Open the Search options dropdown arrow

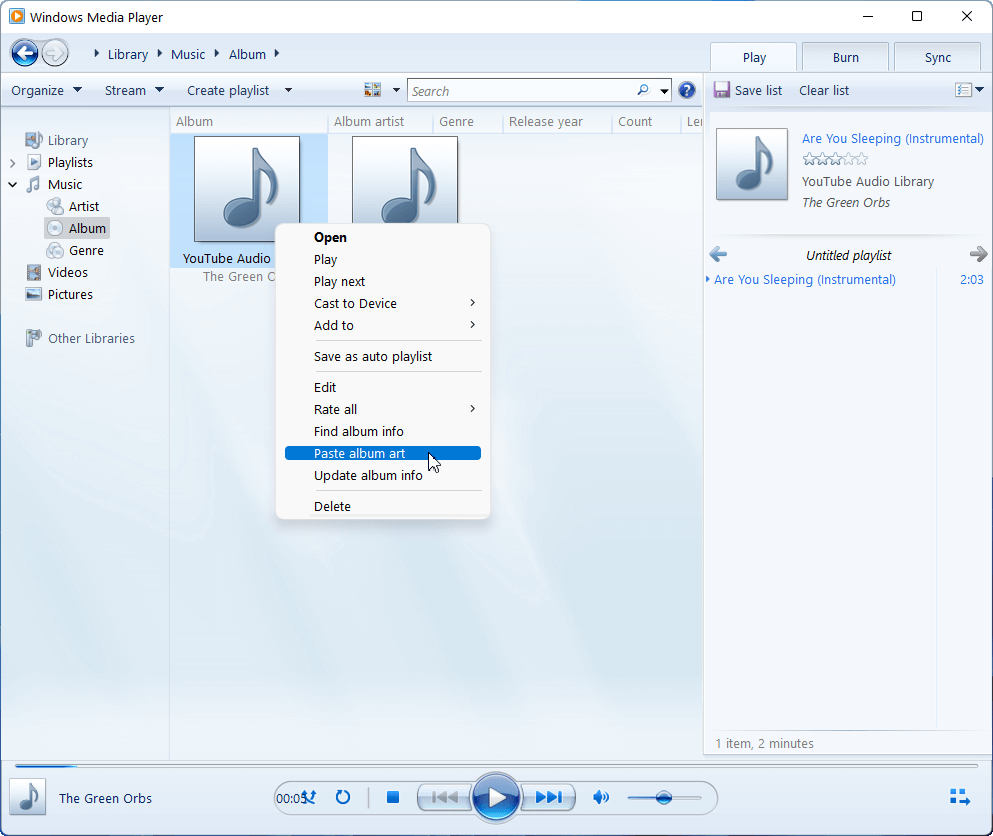pyautogui.click(x=664, y=91)
